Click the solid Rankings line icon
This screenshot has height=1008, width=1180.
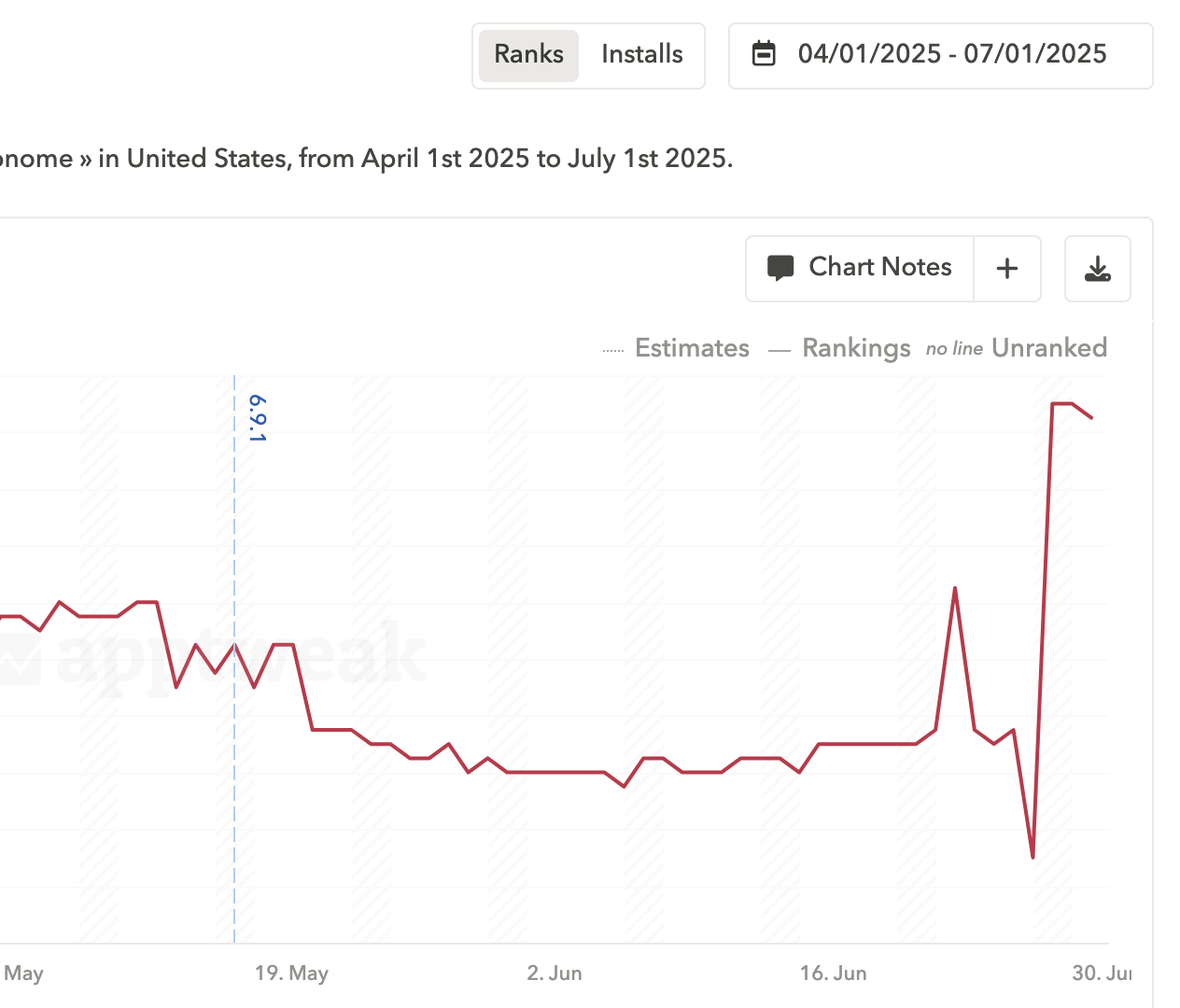tap(780, 351)
